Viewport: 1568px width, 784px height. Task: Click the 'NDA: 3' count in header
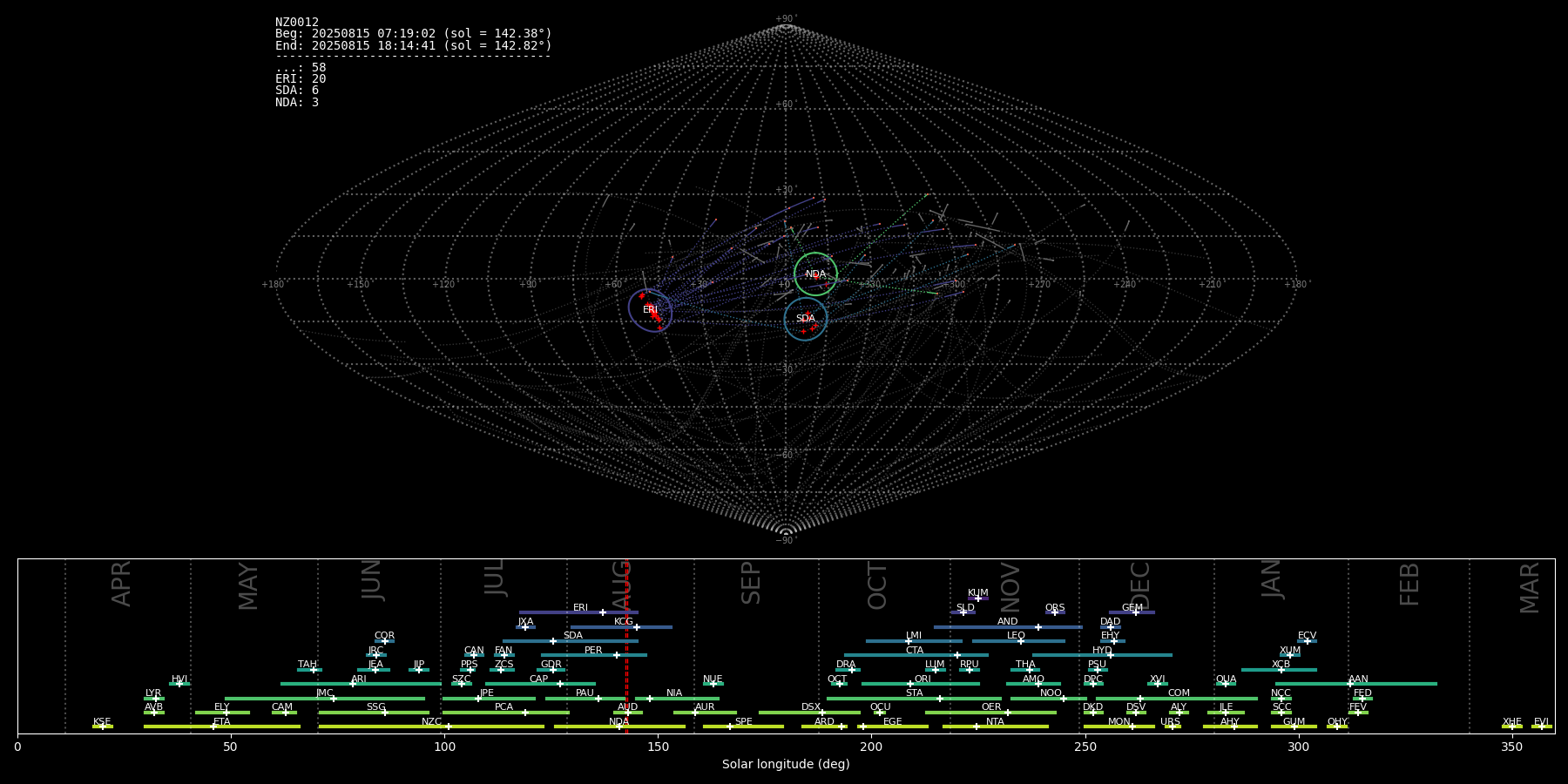coord(297,103)
